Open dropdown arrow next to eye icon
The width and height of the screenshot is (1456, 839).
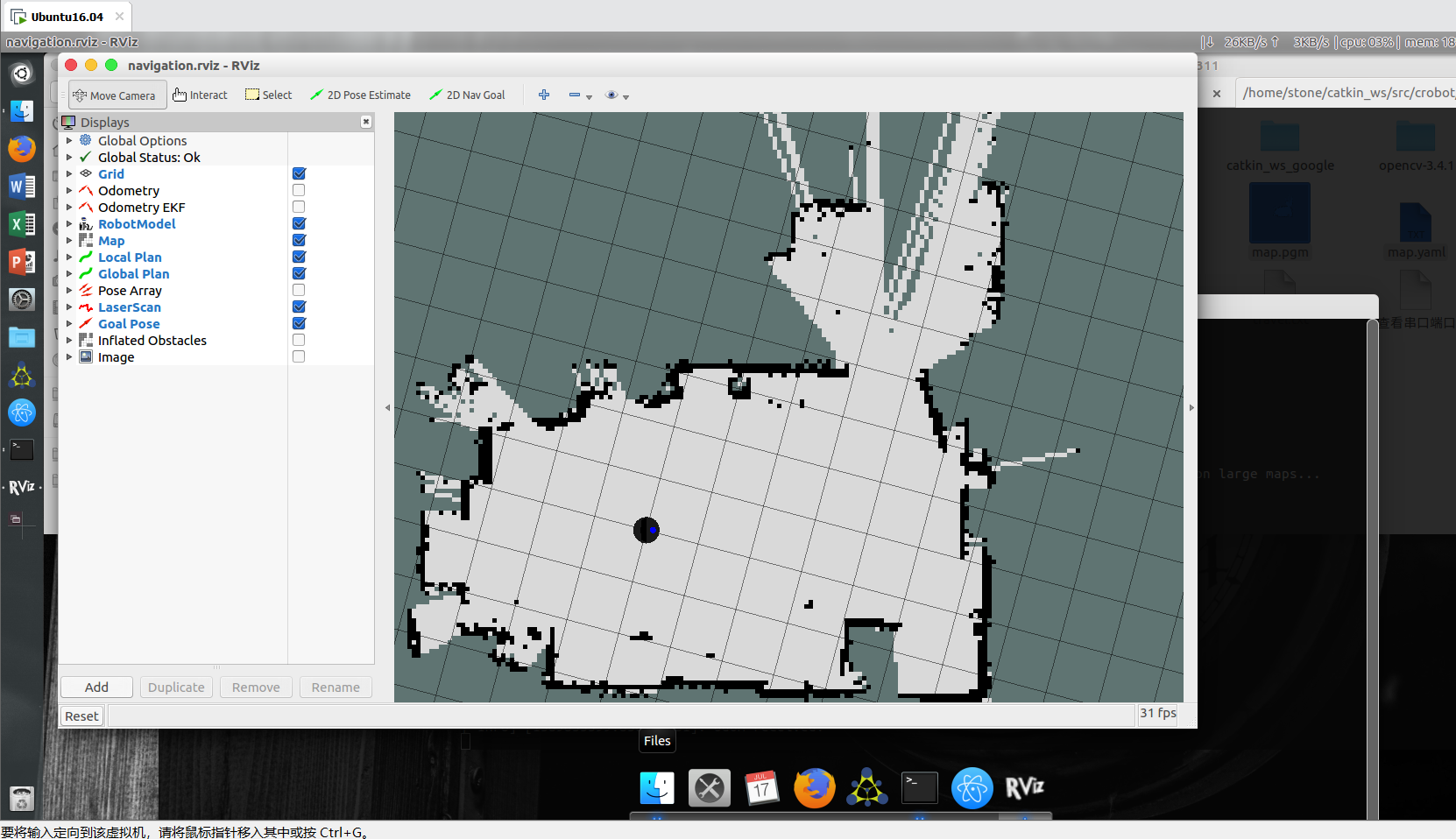tap(626, 97)
